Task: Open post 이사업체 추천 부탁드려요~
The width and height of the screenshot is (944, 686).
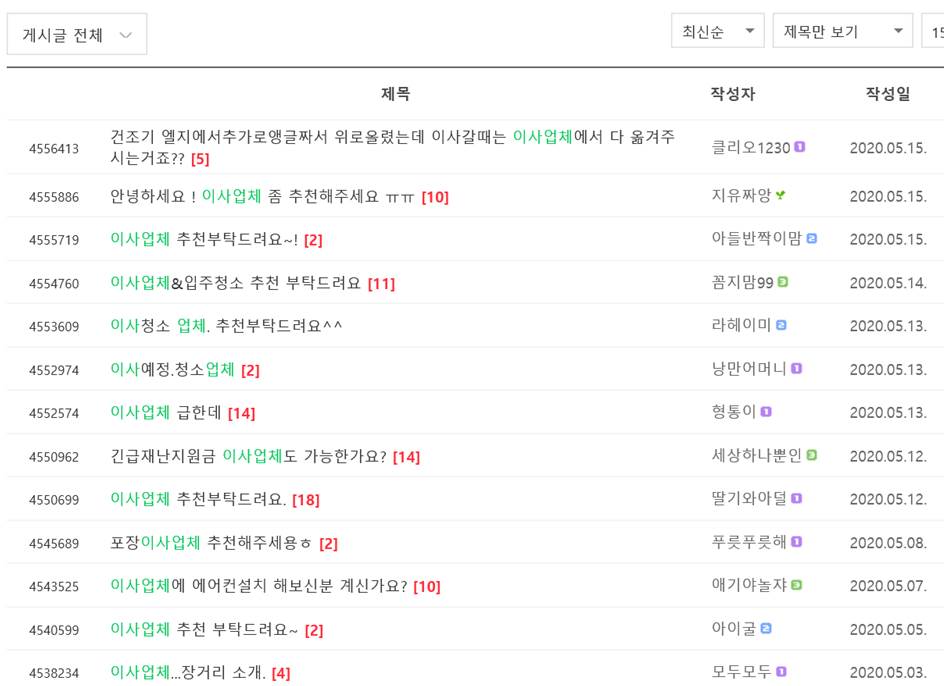Action: coord(204,629)
